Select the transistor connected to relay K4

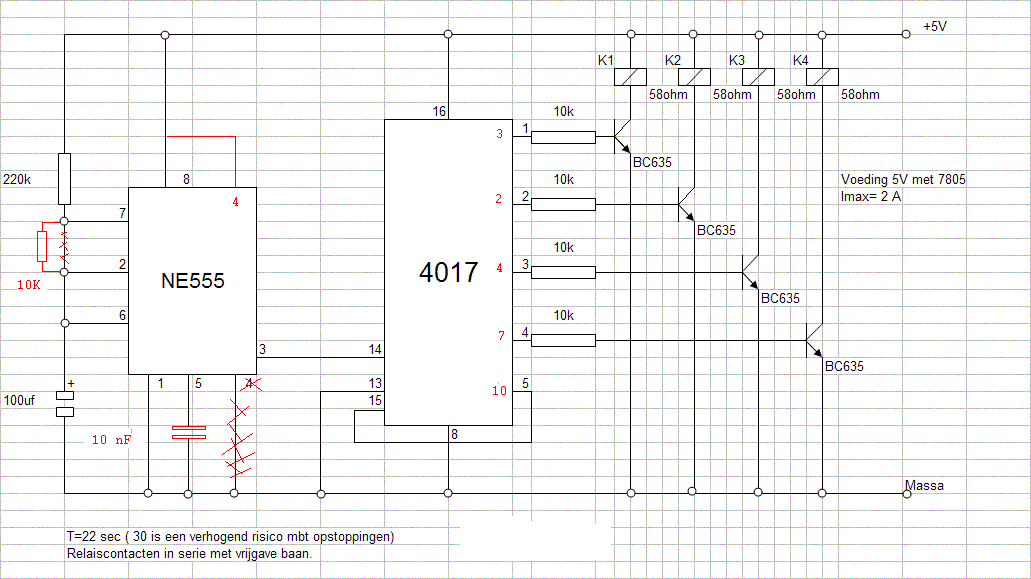pyautogui.click(x=814, y=340)
